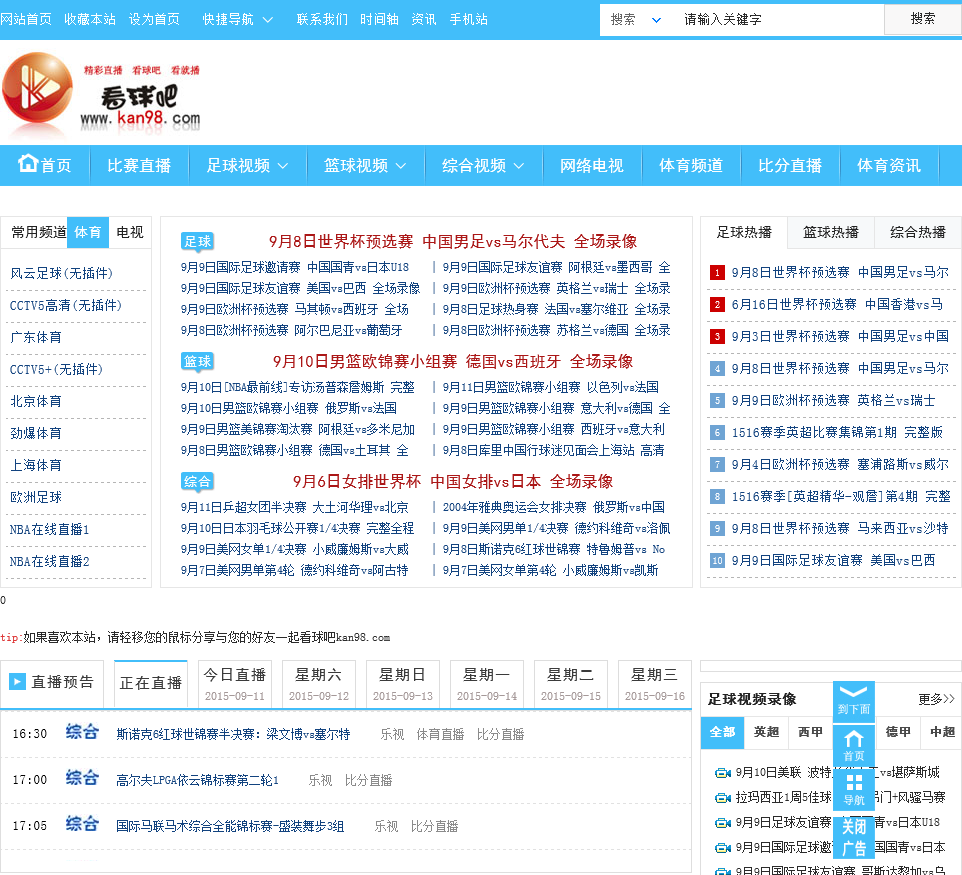962x875 pixels.
Task: Click 比分直播 for 国际马联马术 event
Action: point(434,826)
